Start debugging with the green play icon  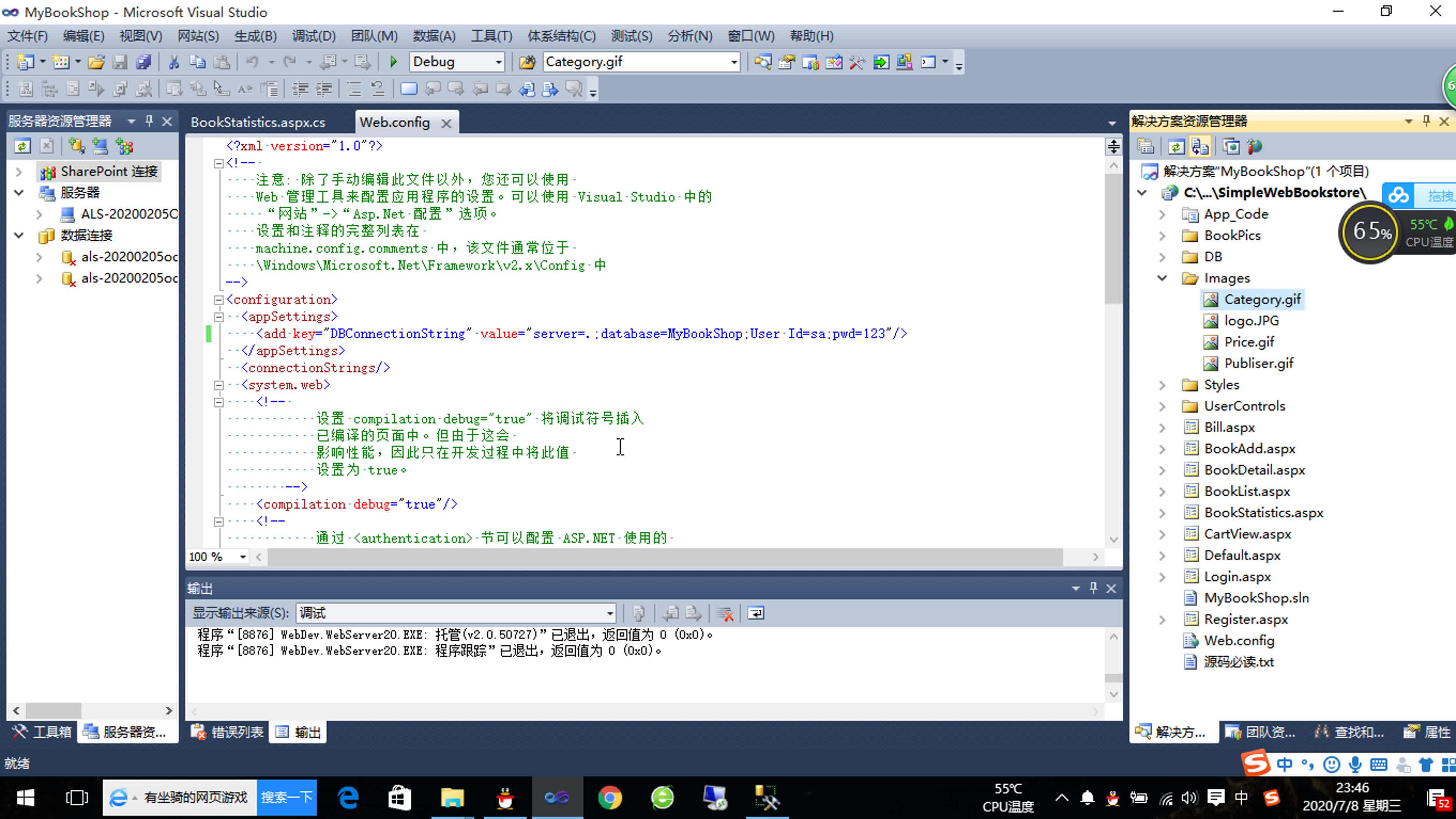394,61
